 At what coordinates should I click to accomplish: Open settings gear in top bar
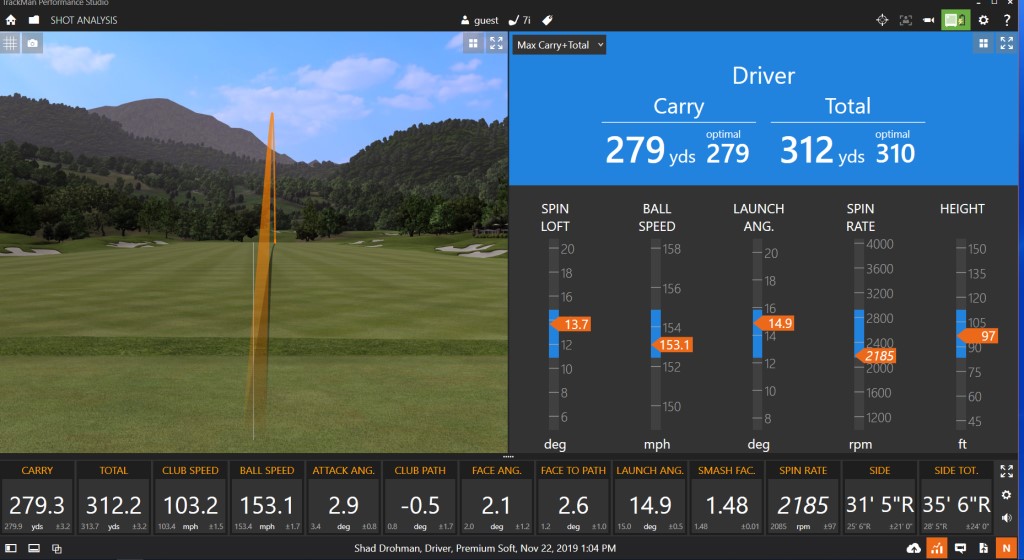pyautogui.click(x=984, y=20)
